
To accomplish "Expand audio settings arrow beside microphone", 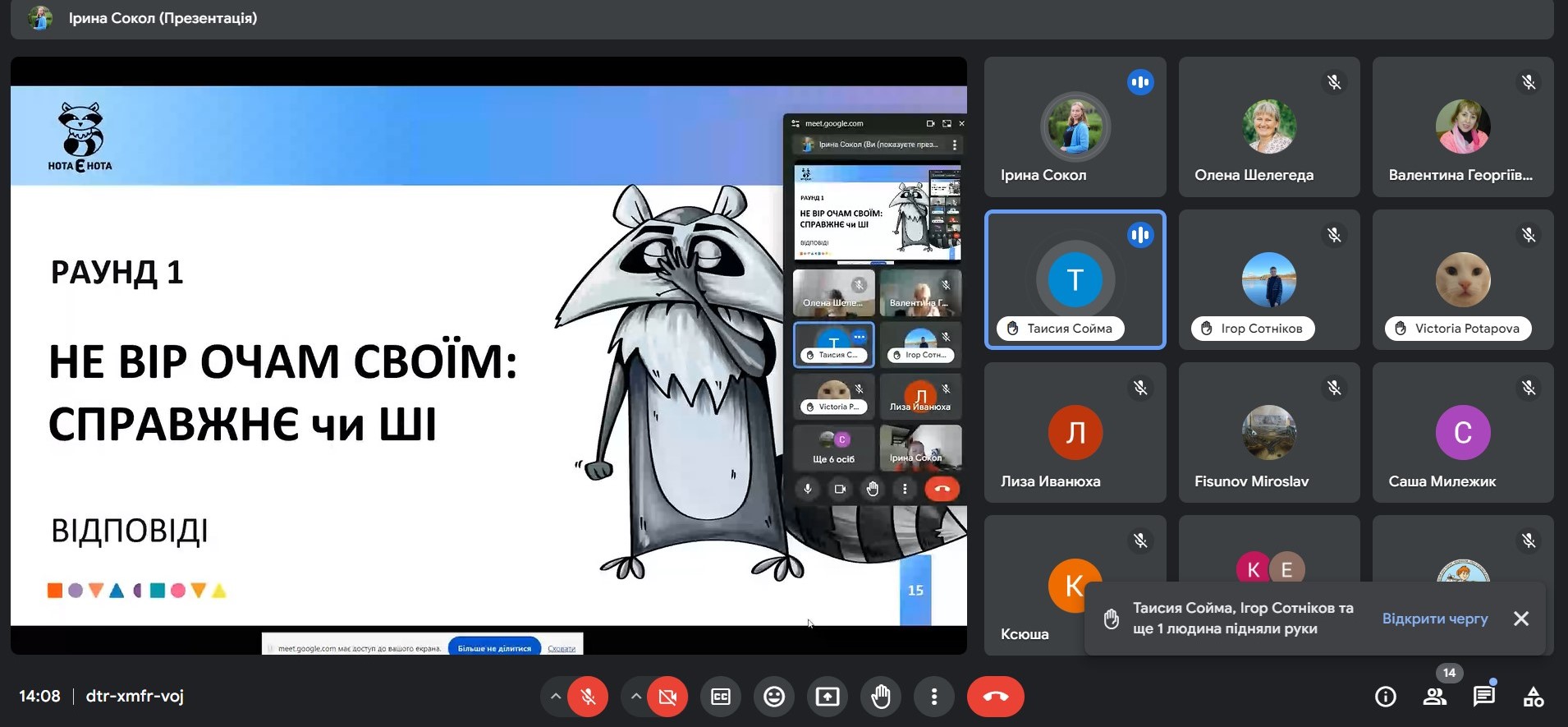I will click(556, 697).
